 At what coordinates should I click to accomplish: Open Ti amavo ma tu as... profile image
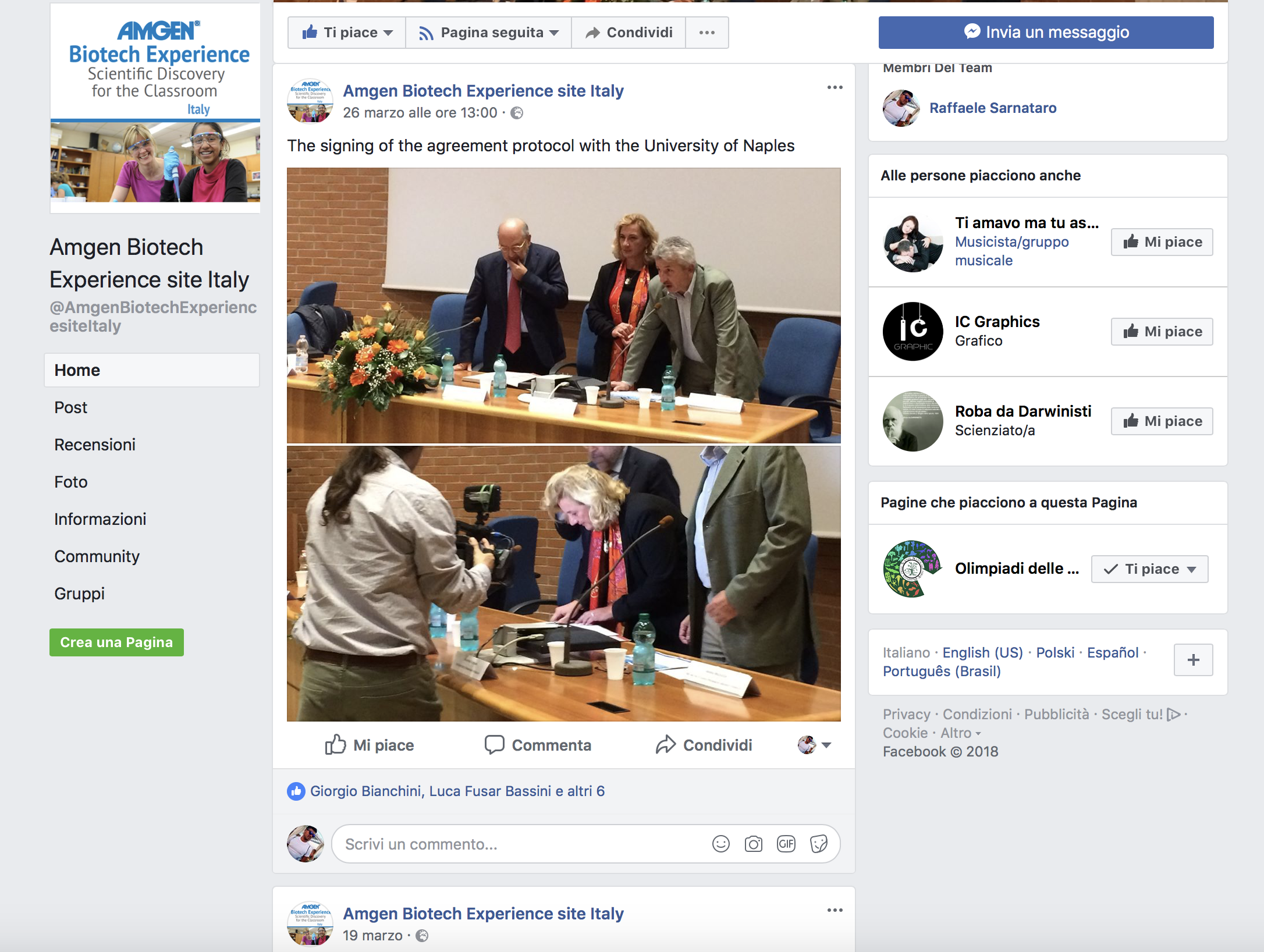pyautogui.click(x=913, y=241)
